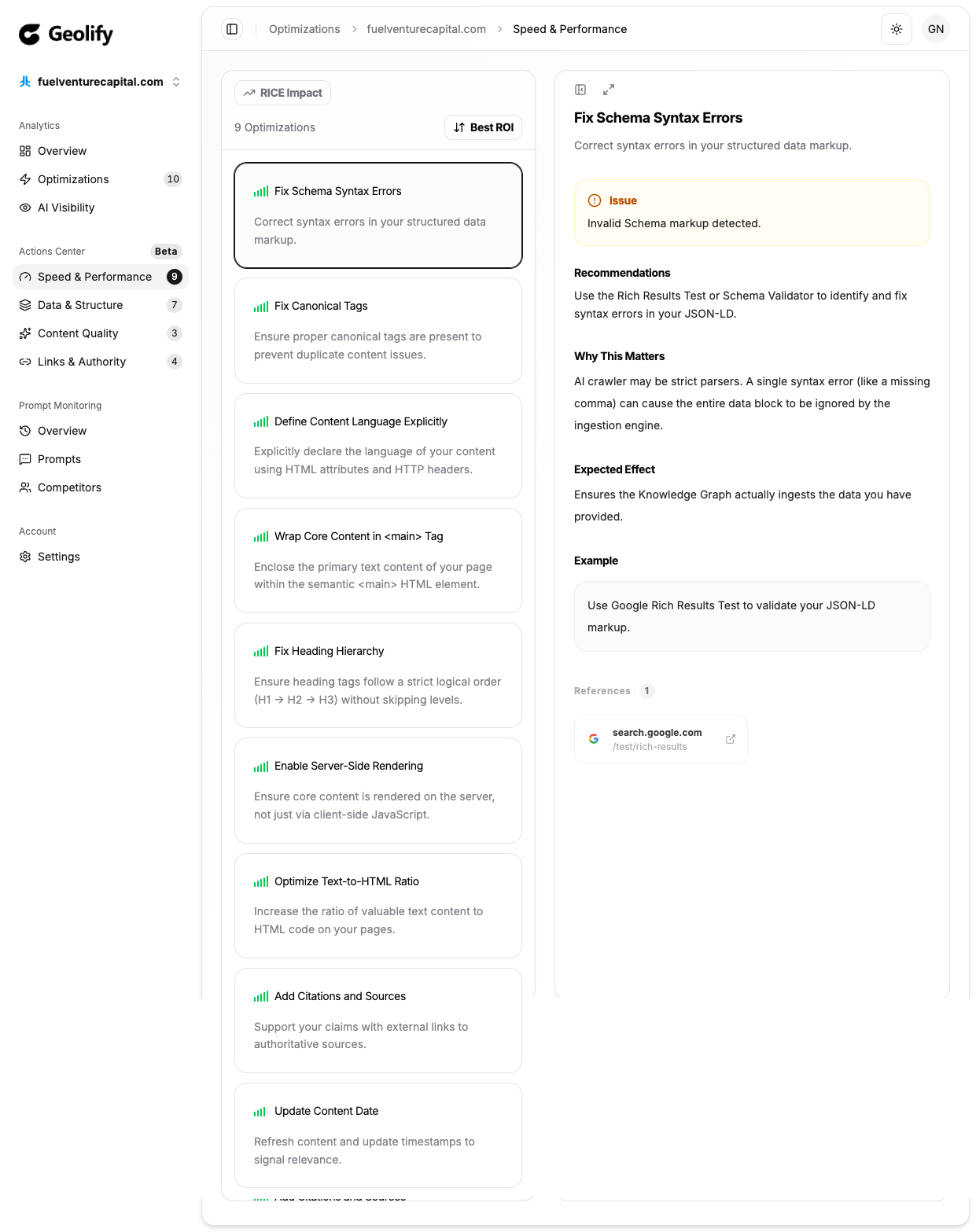976x1232 pixels.
Task: Click the RICE Impact button
Action: 282,93
